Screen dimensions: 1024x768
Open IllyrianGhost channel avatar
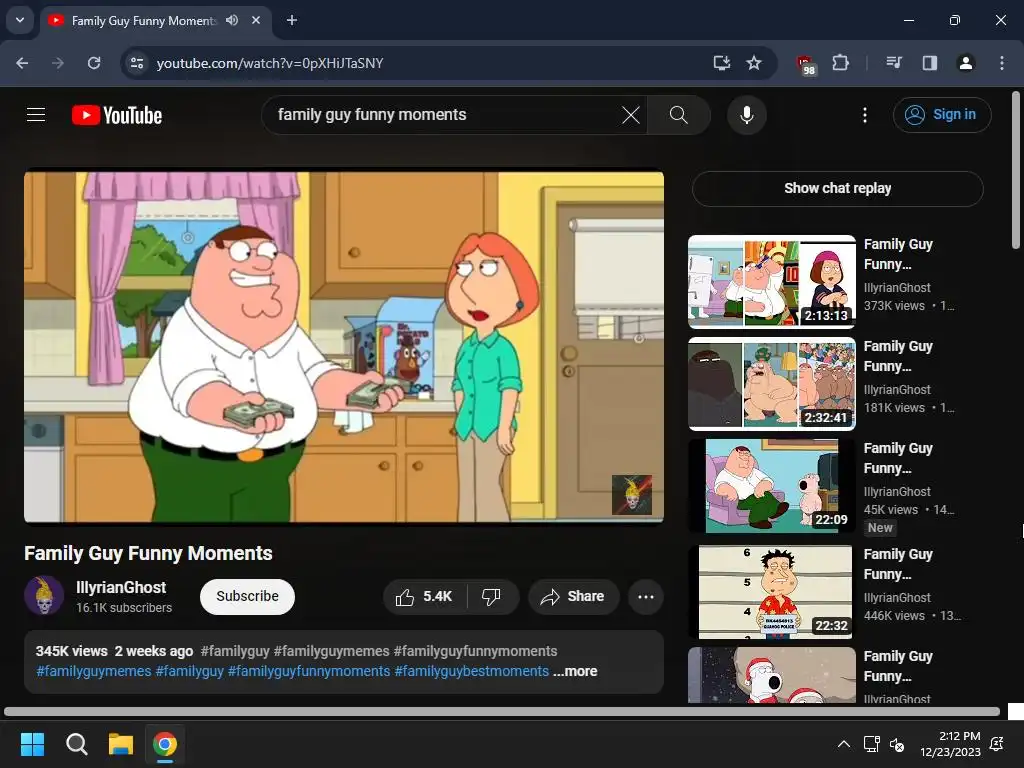point(44,596)
